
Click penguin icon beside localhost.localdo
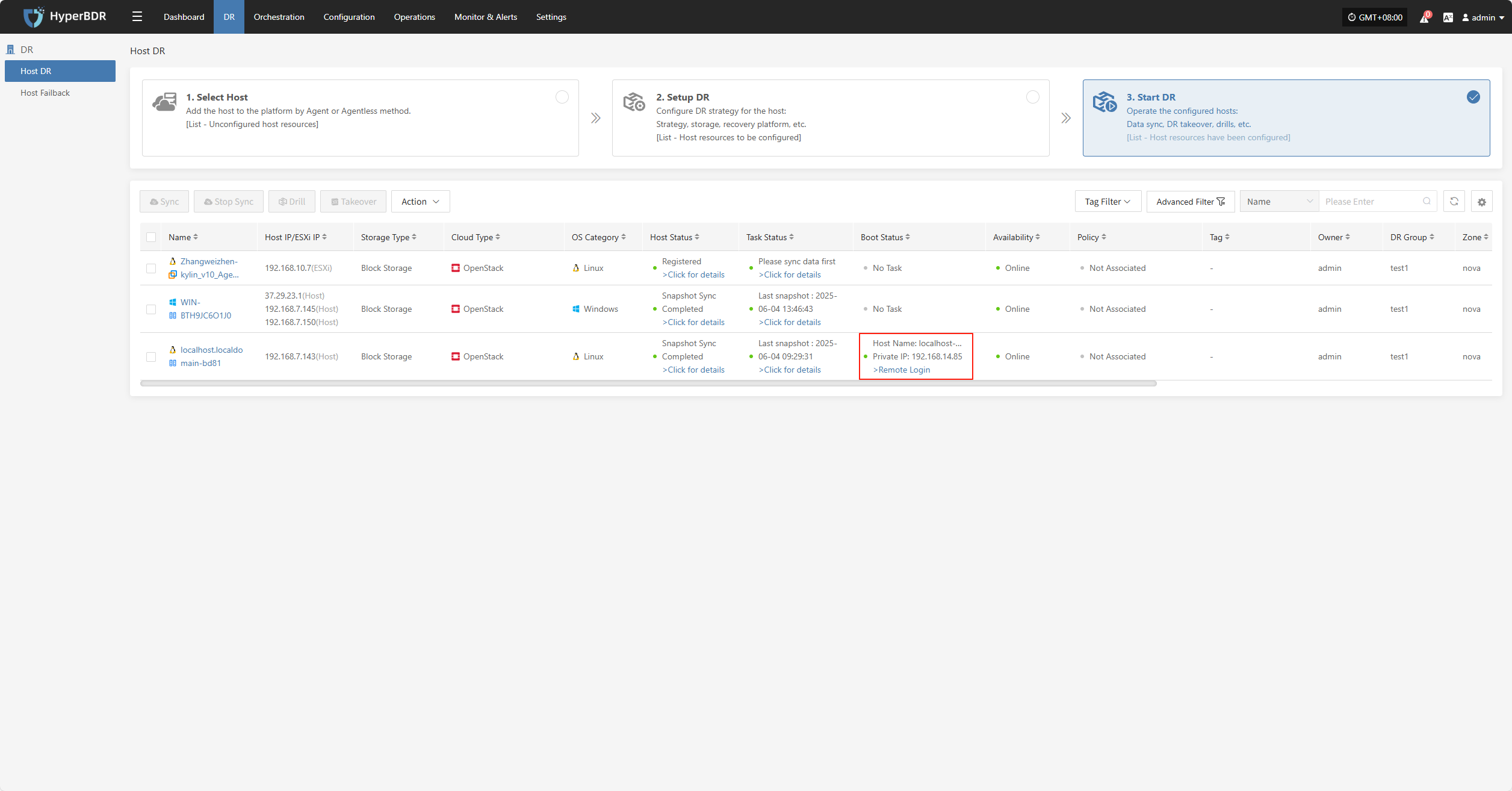(173, 350)
